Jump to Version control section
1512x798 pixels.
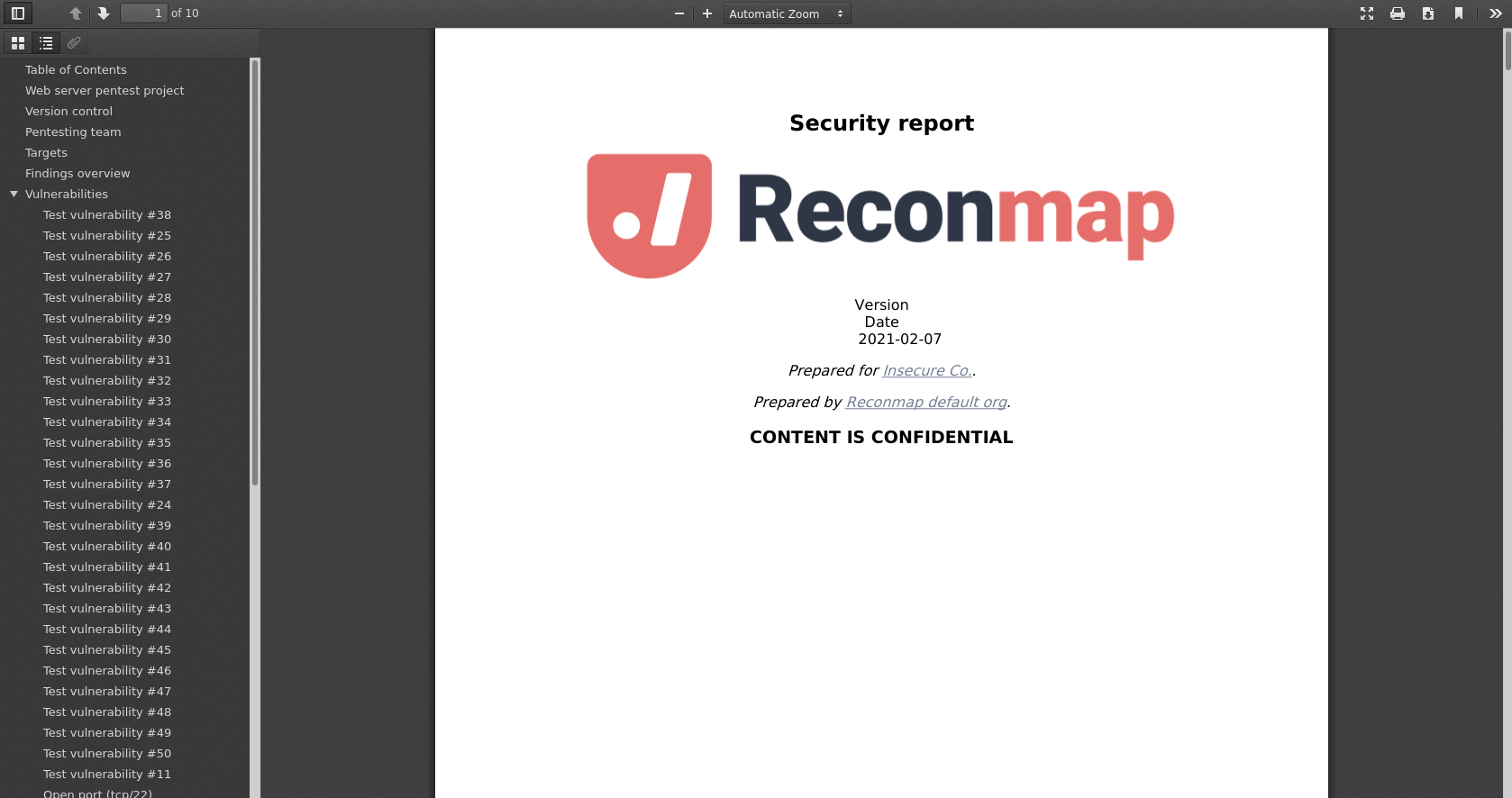click(68, 111)
